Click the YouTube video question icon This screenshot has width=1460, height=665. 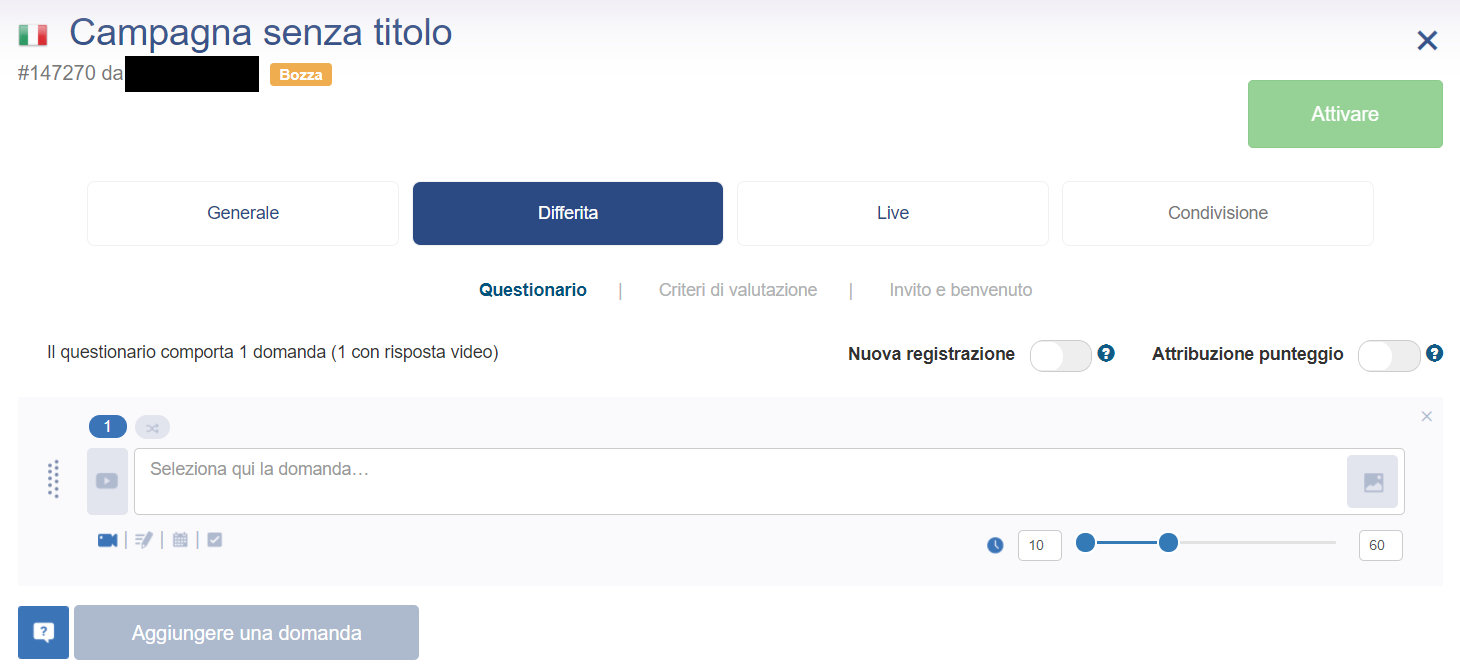tap(107, 481)
